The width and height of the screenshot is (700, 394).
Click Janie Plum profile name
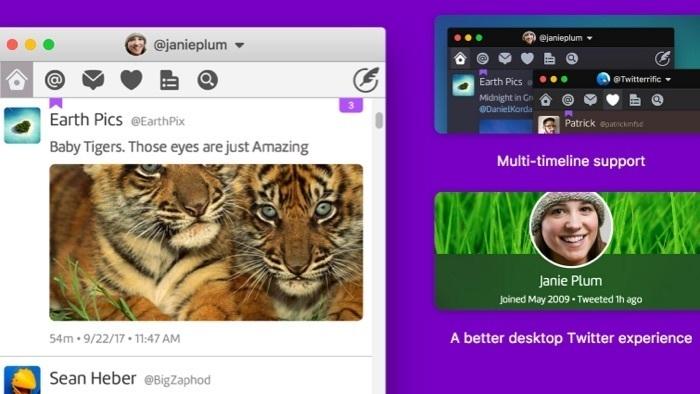click(x=571, y=281)
